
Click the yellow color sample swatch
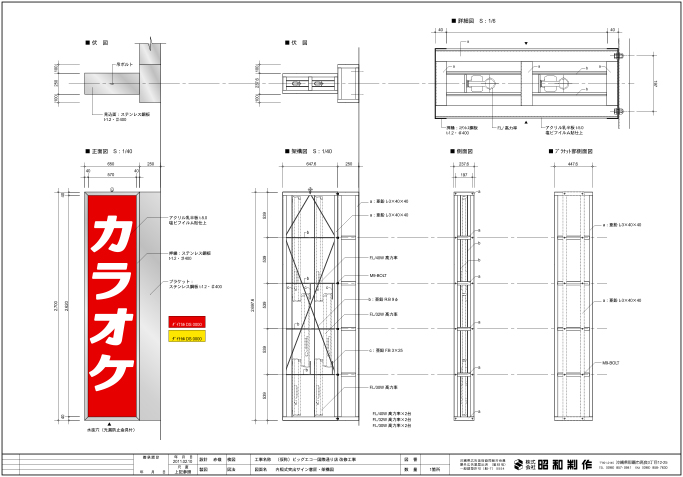click(x=187, y=336)
